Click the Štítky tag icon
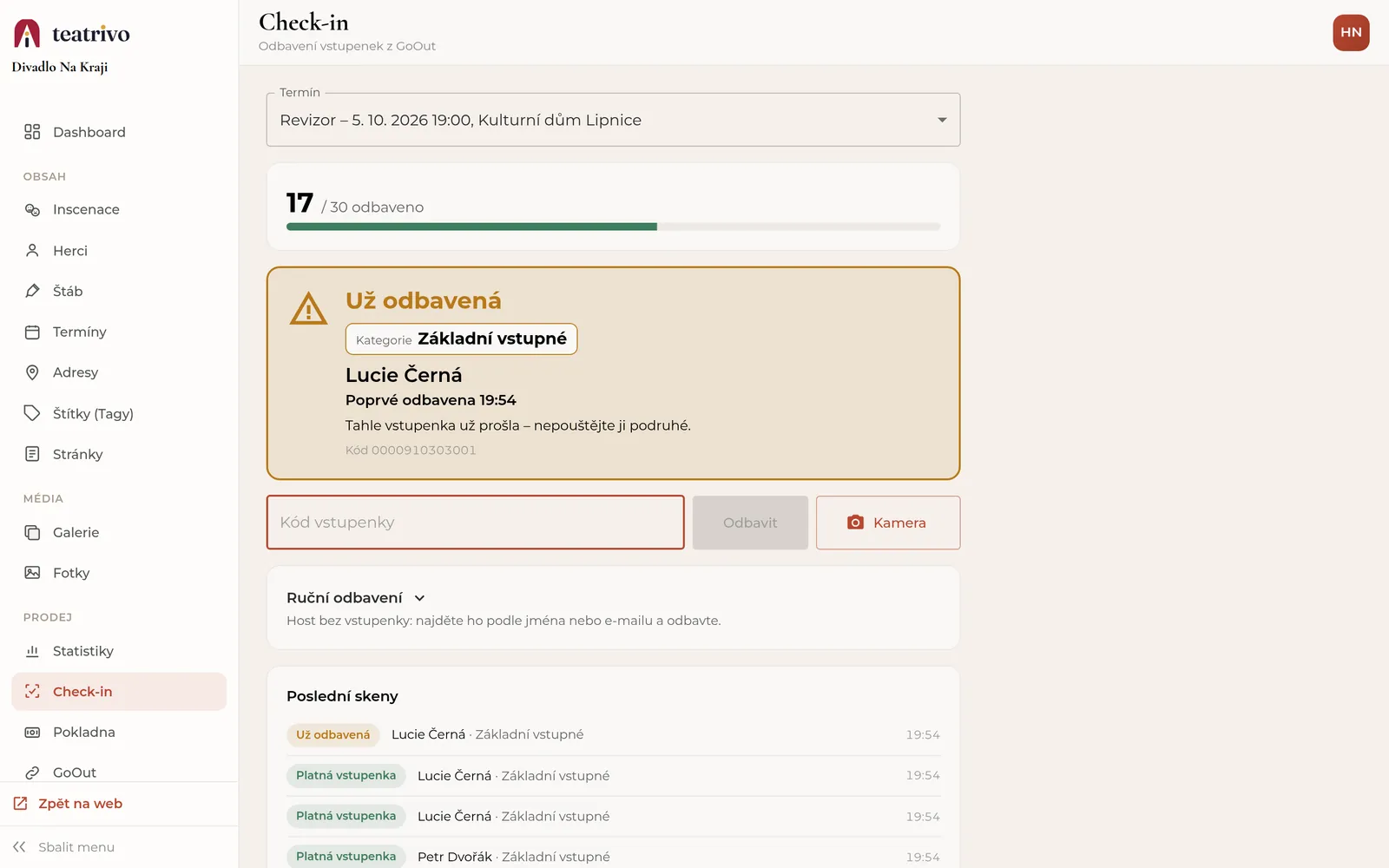 click(x=32, y=413)
